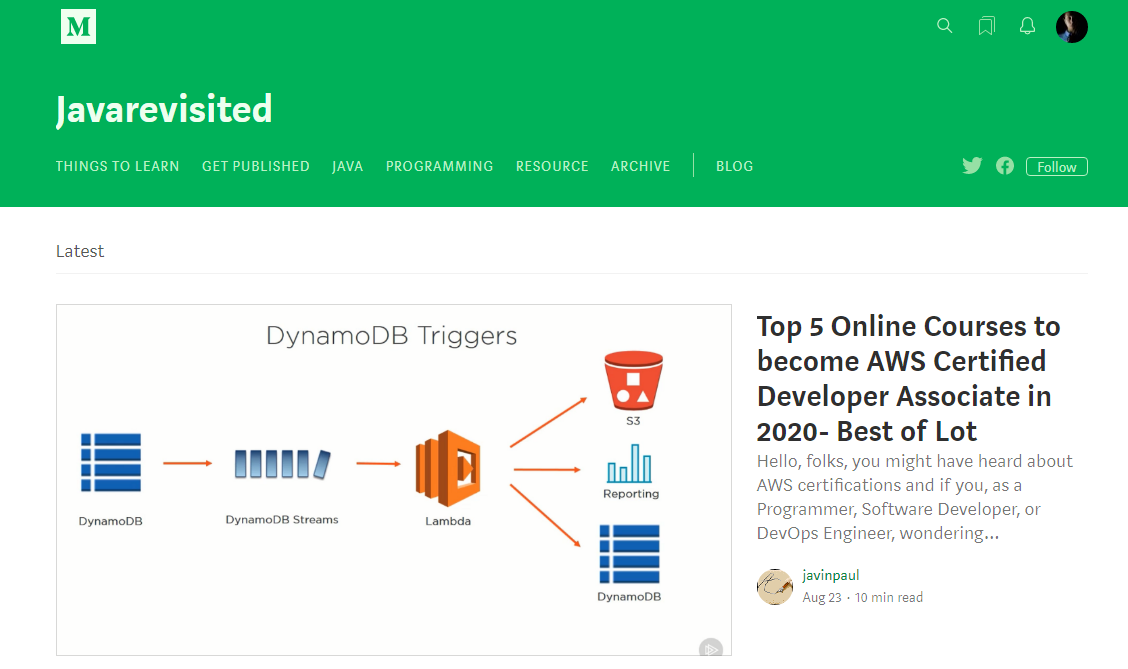Click the Javarevisited publication title
This screenshot has width=1128, height=669.
164,109
